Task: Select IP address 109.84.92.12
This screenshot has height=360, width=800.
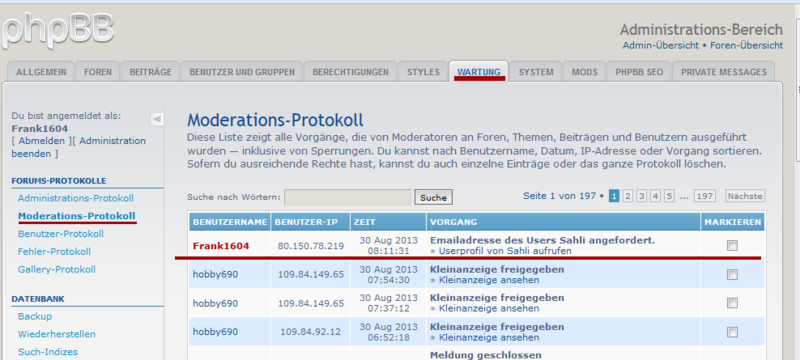Action: coord(311,331)
